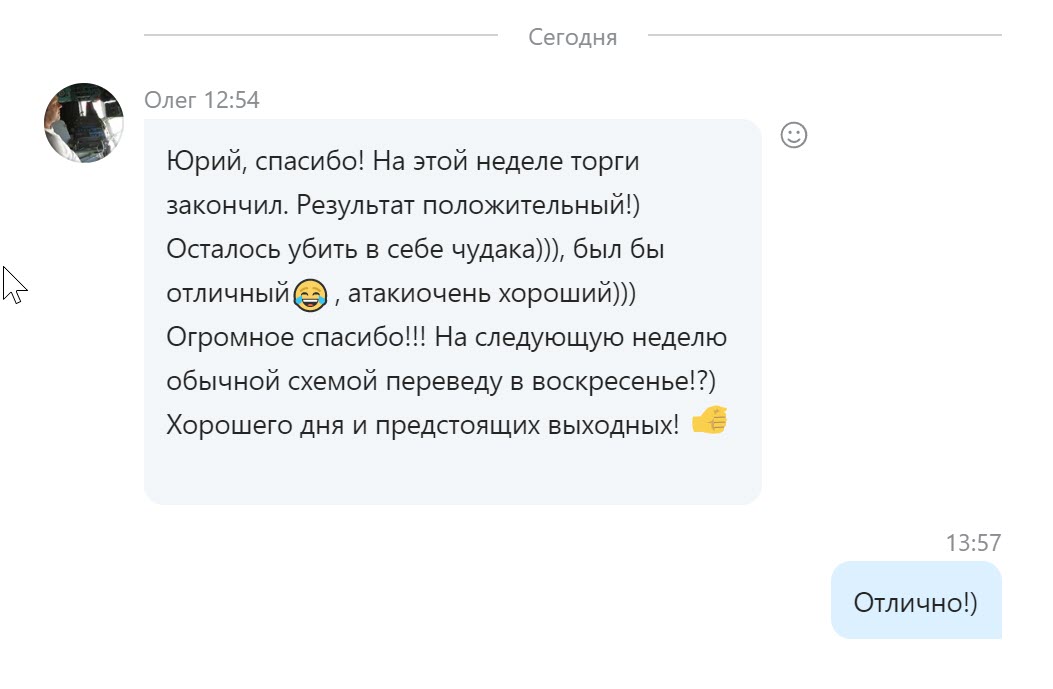Click the pointing hand emoji ending the message
The width and height of the screenshot is (1053, 689).
click(x=709, y=421)
